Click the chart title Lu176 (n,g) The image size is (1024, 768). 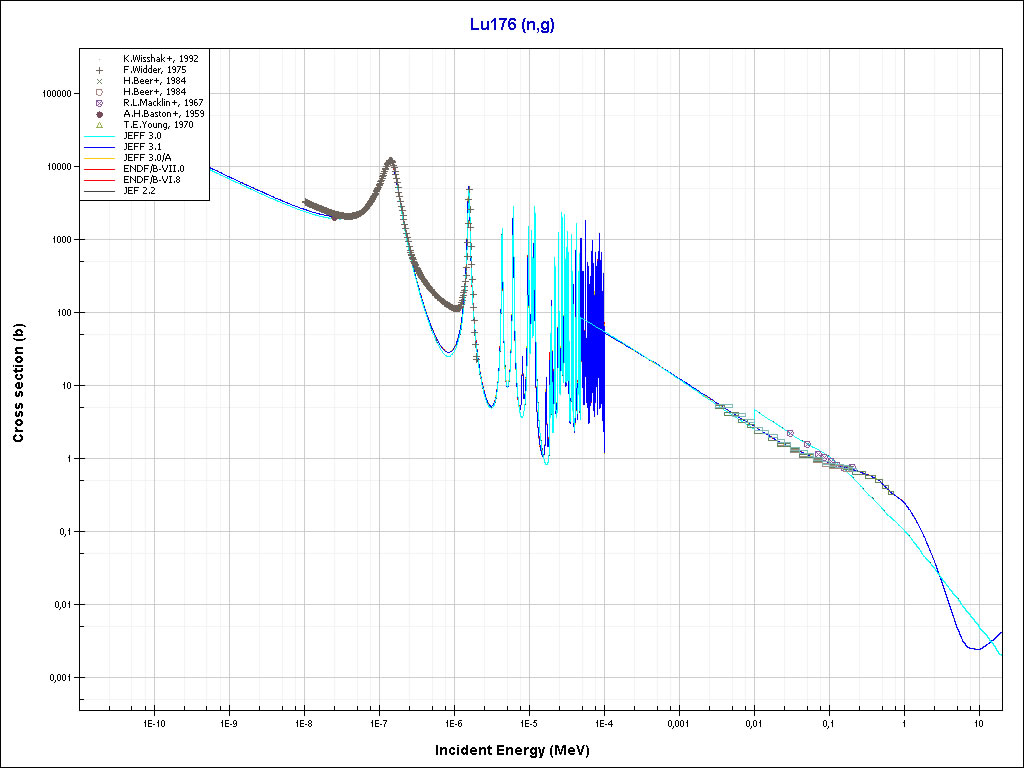(x=512, y=25)
